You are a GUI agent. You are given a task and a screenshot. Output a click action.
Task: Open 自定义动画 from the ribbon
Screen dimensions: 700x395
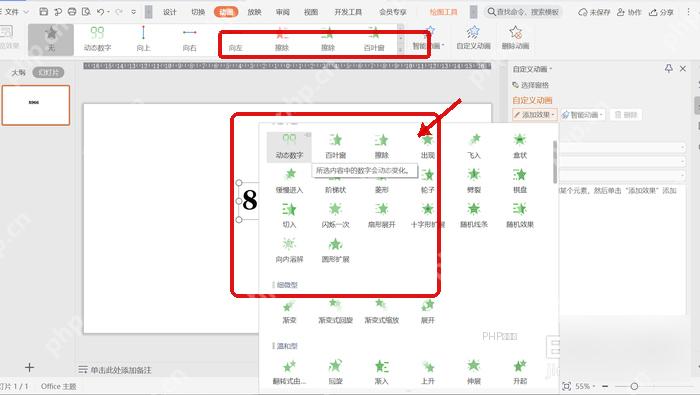coord(473,38)
